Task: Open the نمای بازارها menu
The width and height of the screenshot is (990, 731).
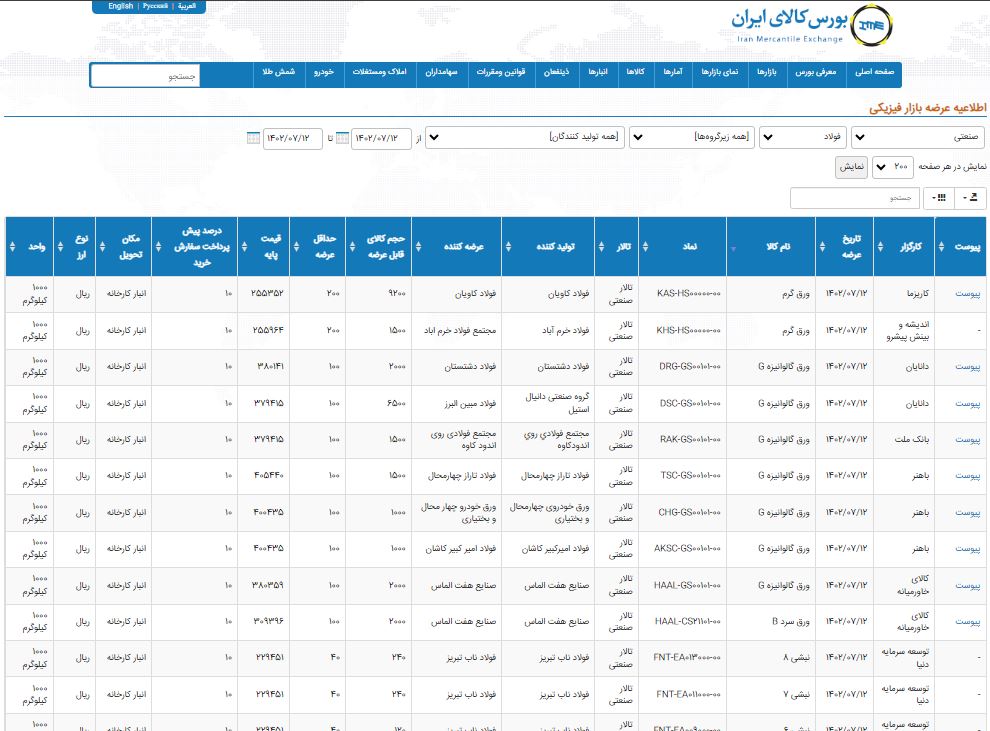Action: click(x=720, y=72)
